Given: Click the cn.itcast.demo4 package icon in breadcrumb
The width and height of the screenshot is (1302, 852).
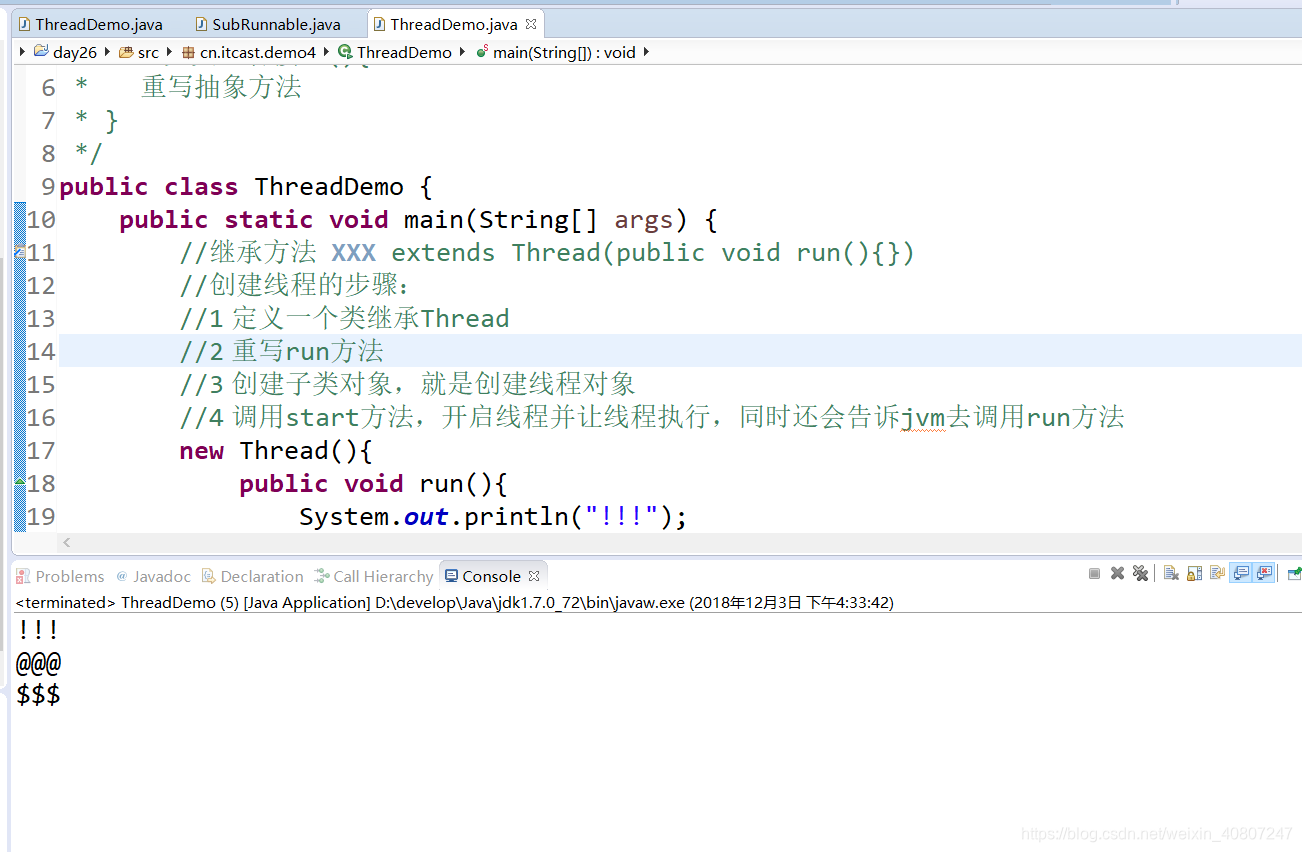Looking at the screenshot, I should (188, 52).
